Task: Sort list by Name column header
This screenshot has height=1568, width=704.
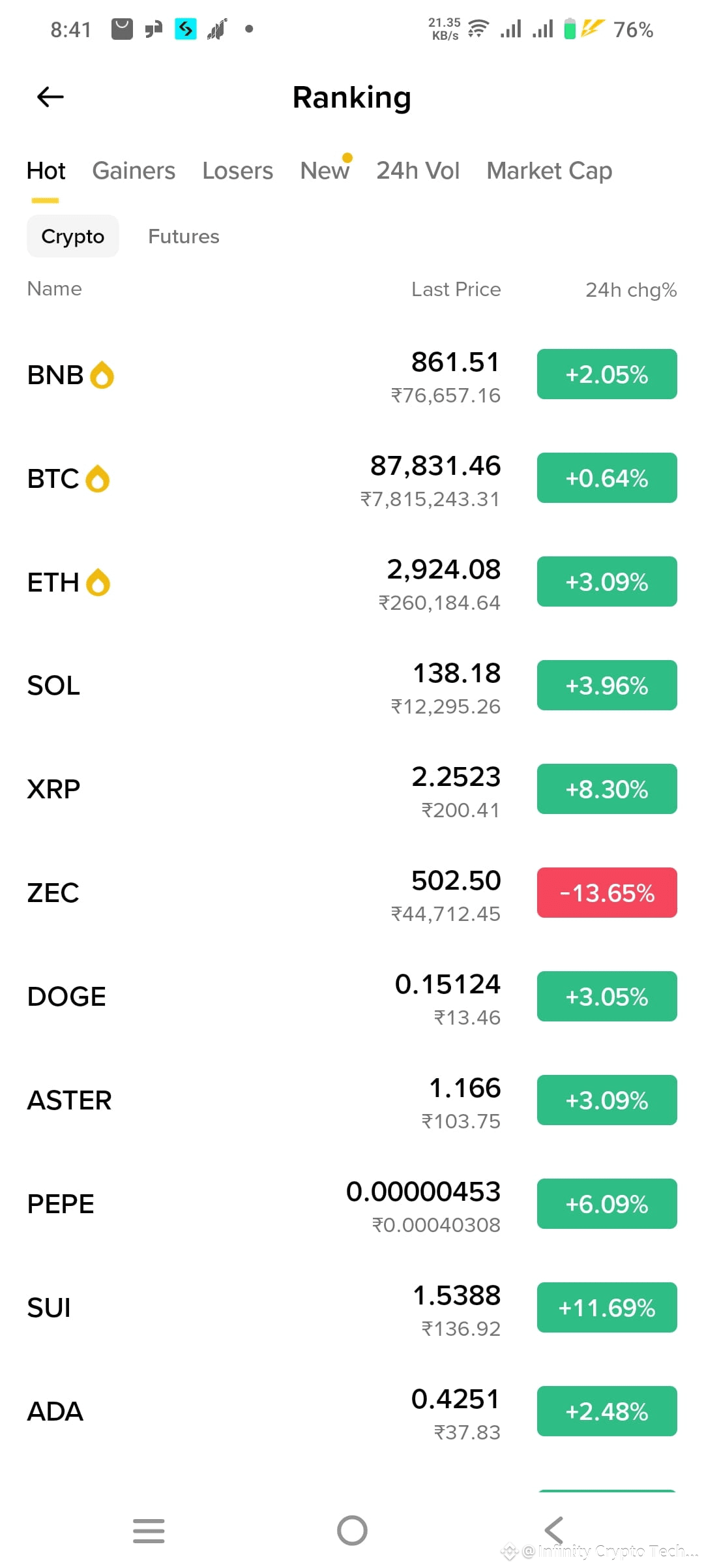Action: (x=55, y=289)
